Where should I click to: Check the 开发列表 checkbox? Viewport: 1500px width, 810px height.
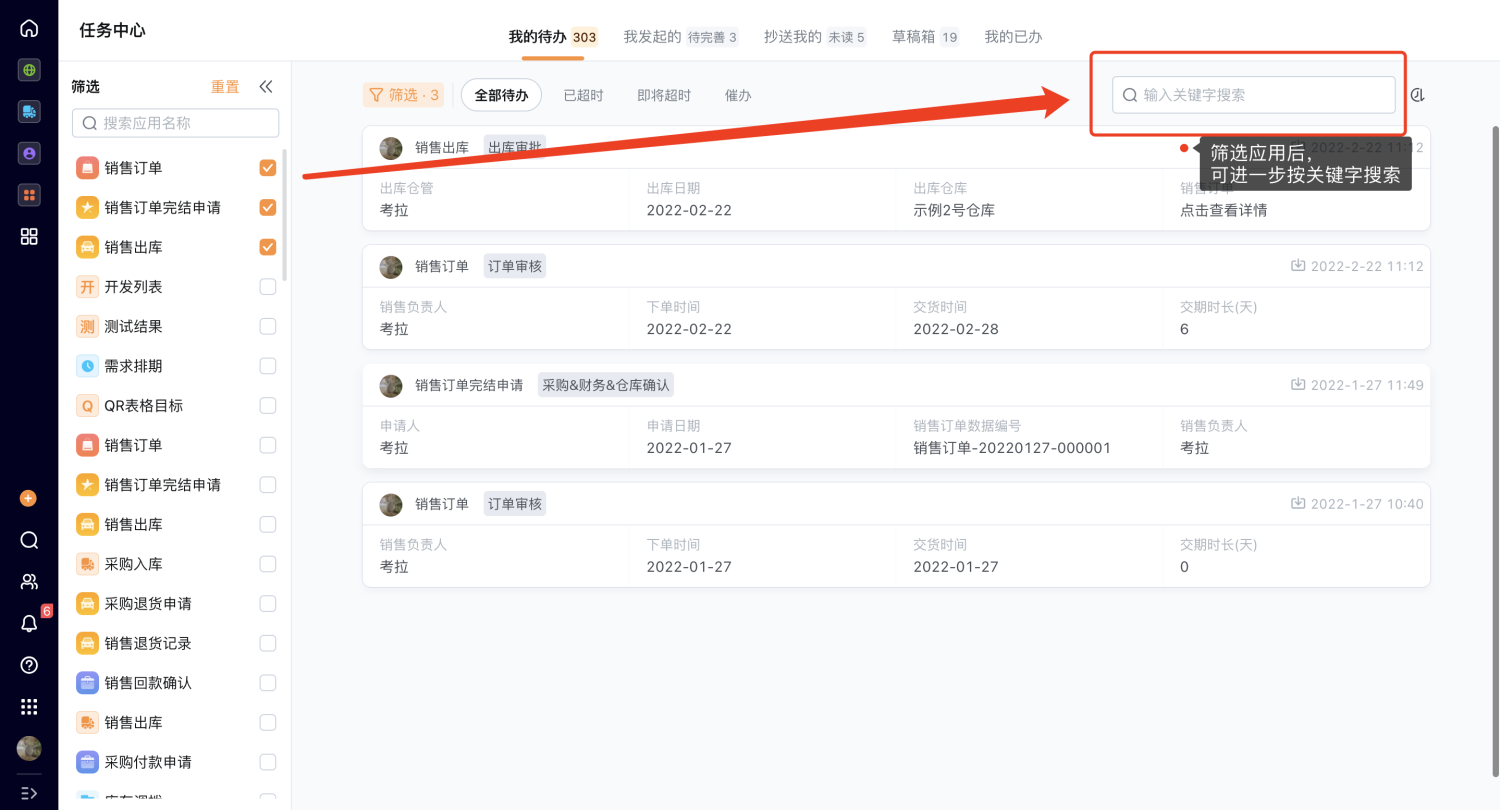pyautogui.click(x=267, y=287)
